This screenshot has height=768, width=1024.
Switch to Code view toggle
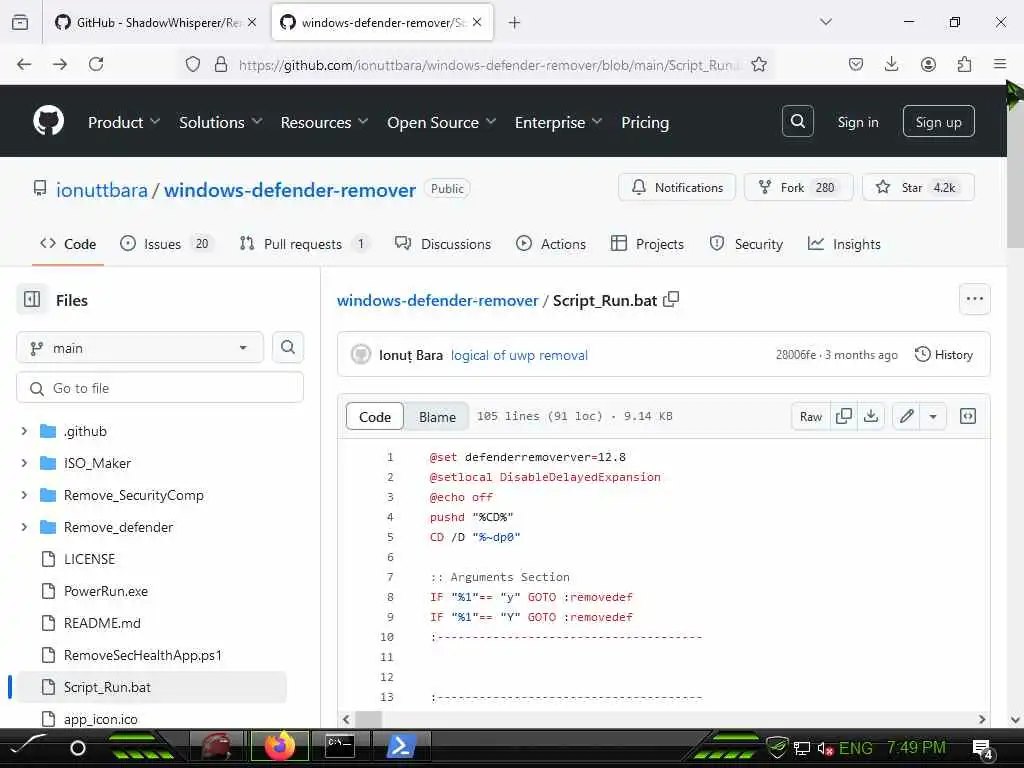pos(375,417)
